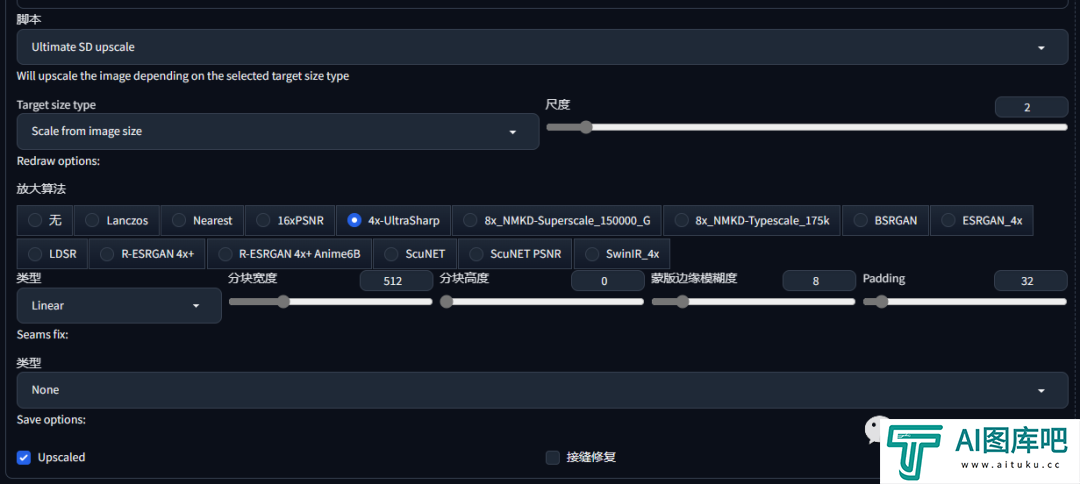Choose 8x_NMKD-Superscale_150000_G upscaler
The height and width of the screenshot is (484, 1080).
557,220
